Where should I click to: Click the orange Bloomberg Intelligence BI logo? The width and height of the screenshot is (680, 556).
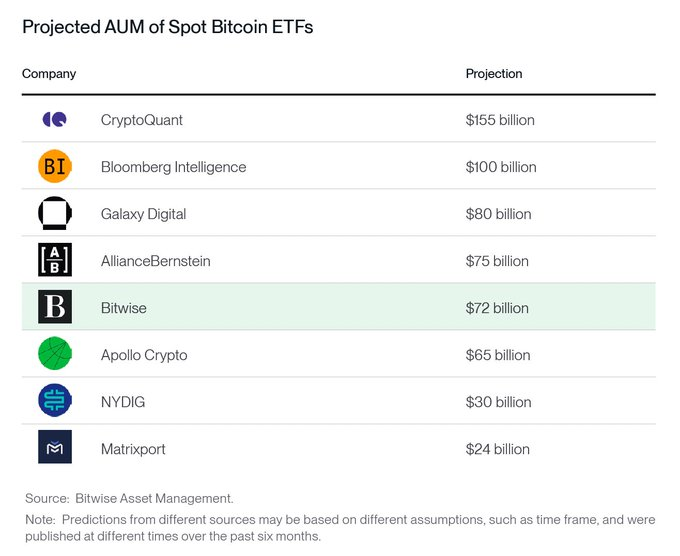pos(55,167)
